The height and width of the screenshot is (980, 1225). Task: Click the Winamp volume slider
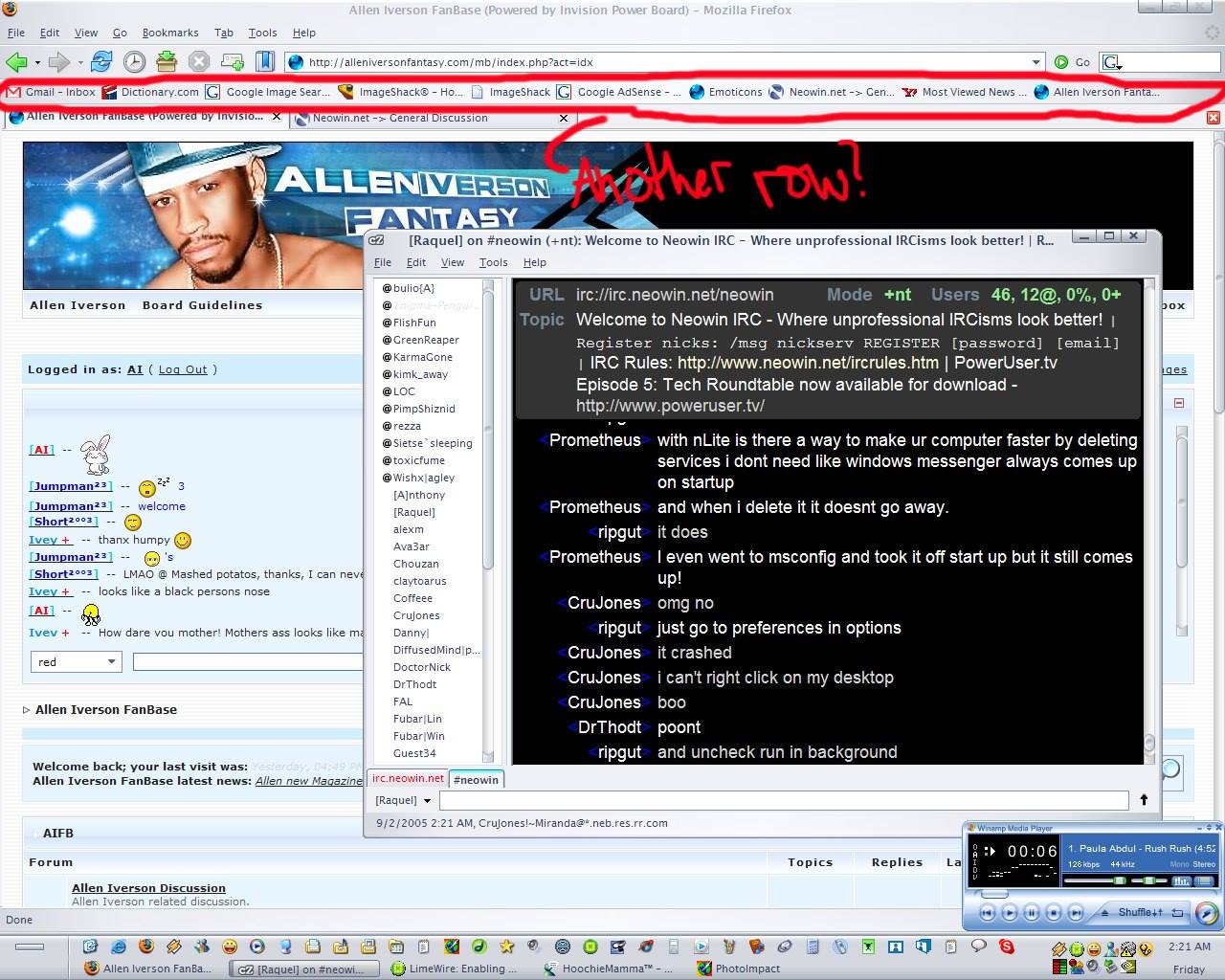coord(1096,880)
